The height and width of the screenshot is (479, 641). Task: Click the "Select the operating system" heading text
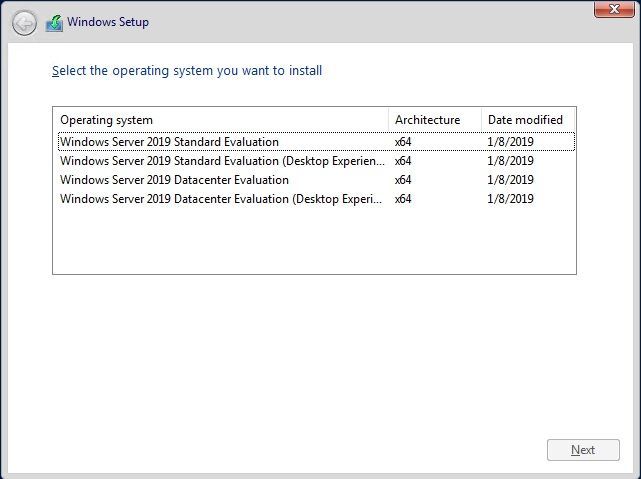point(187,71)
